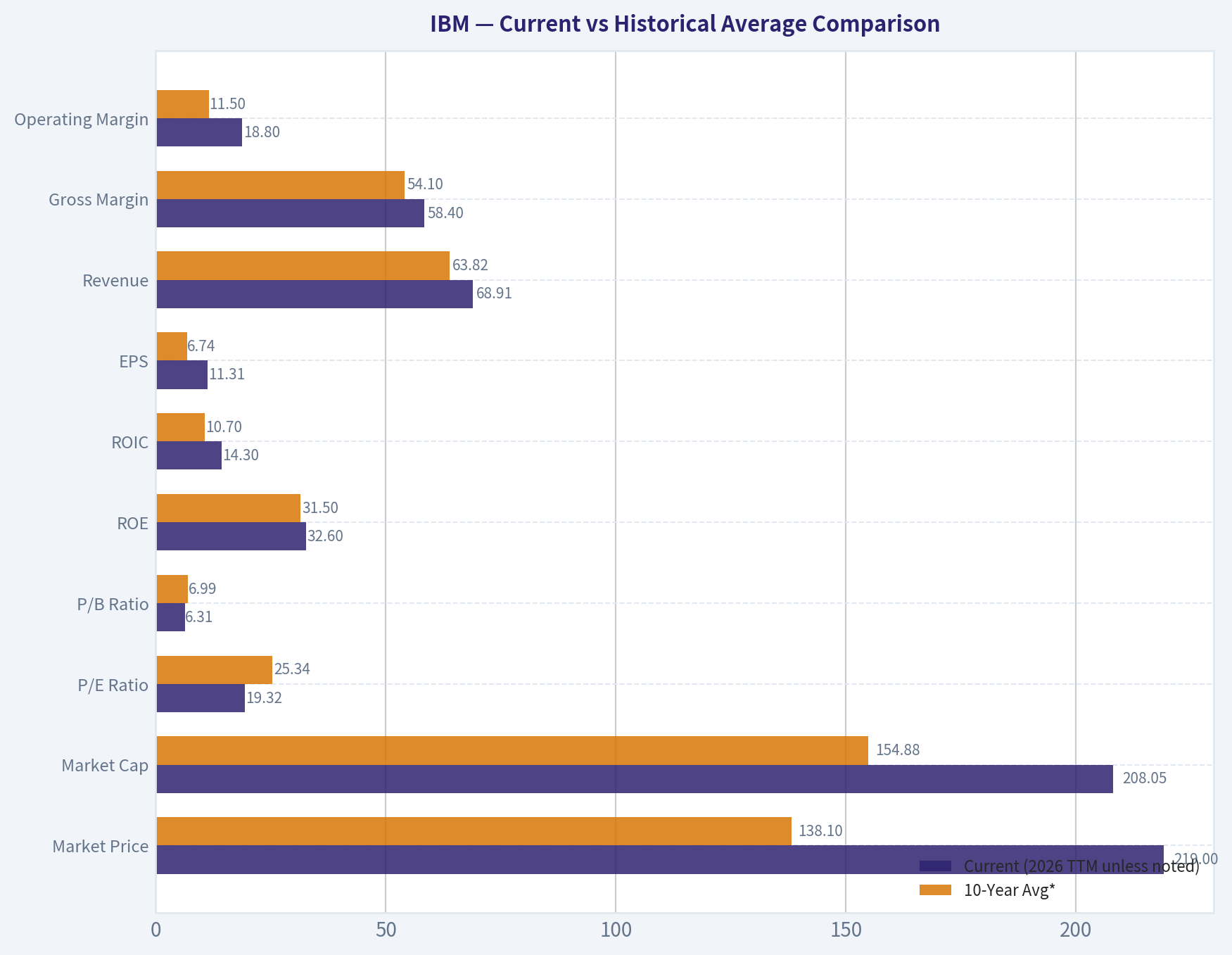Click the '10-Year Avg*' legend label
Screen dimensions: 1232x955
click(x=1010, y=890)
